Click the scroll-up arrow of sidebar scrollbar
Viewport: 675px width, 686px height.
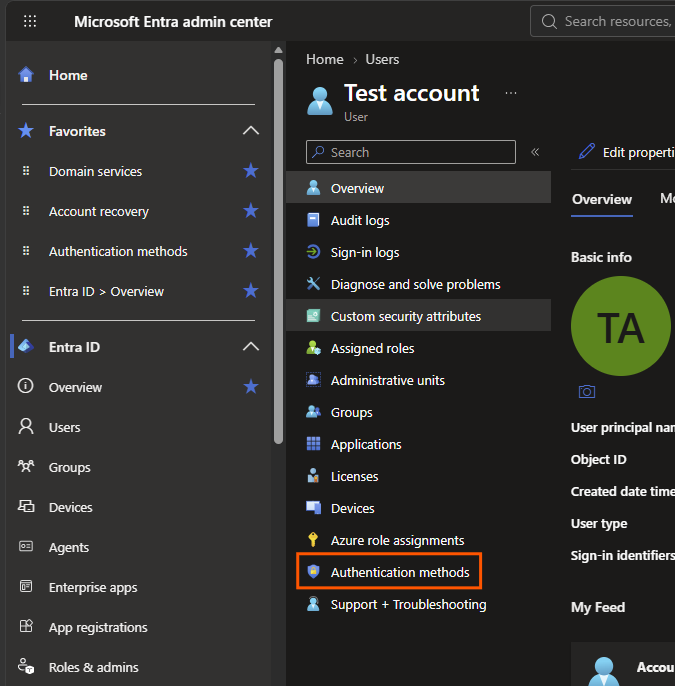(278, 50)
